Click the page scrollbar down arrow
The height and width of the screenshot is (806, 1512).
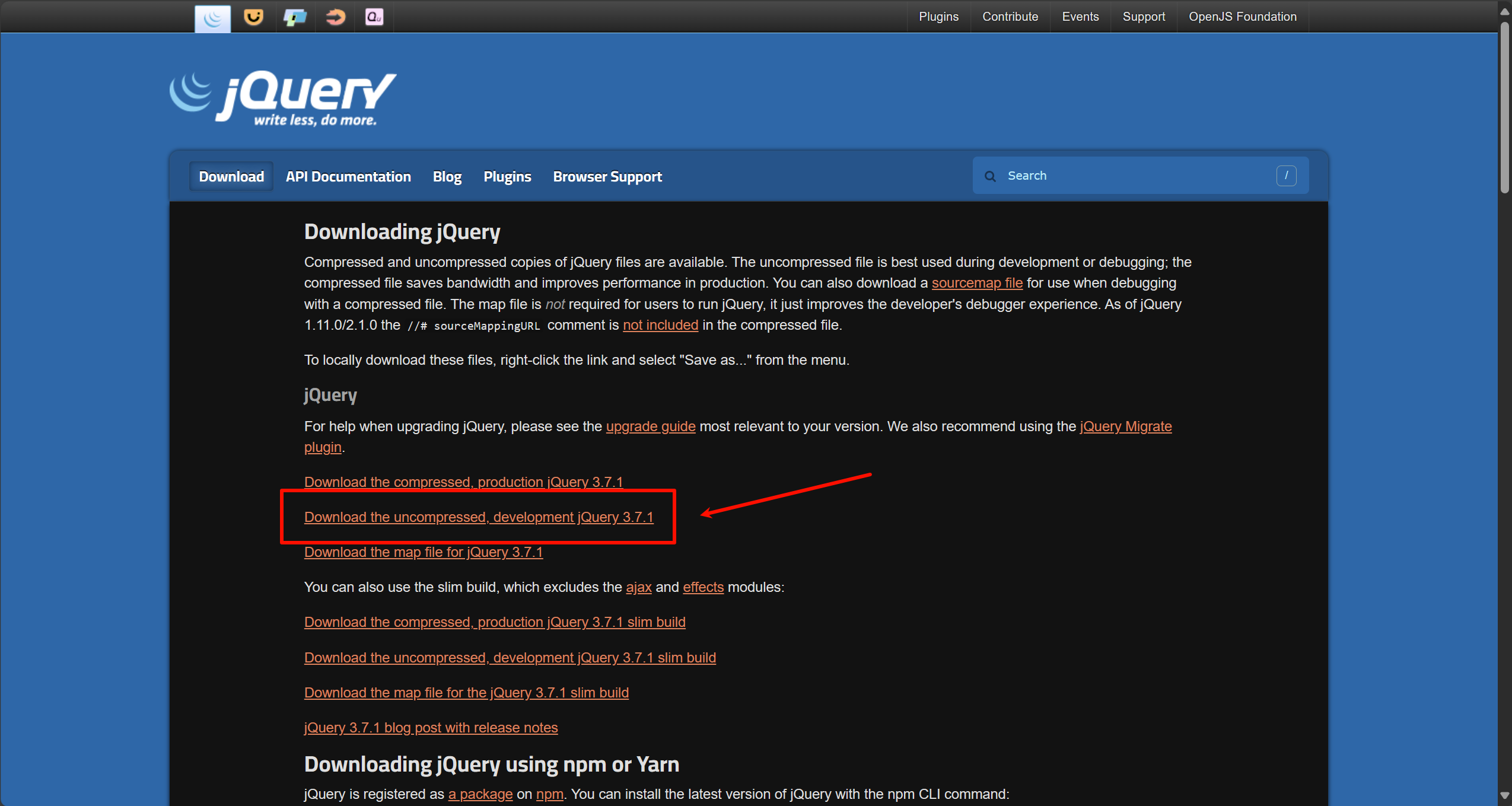click(1504, 795)
